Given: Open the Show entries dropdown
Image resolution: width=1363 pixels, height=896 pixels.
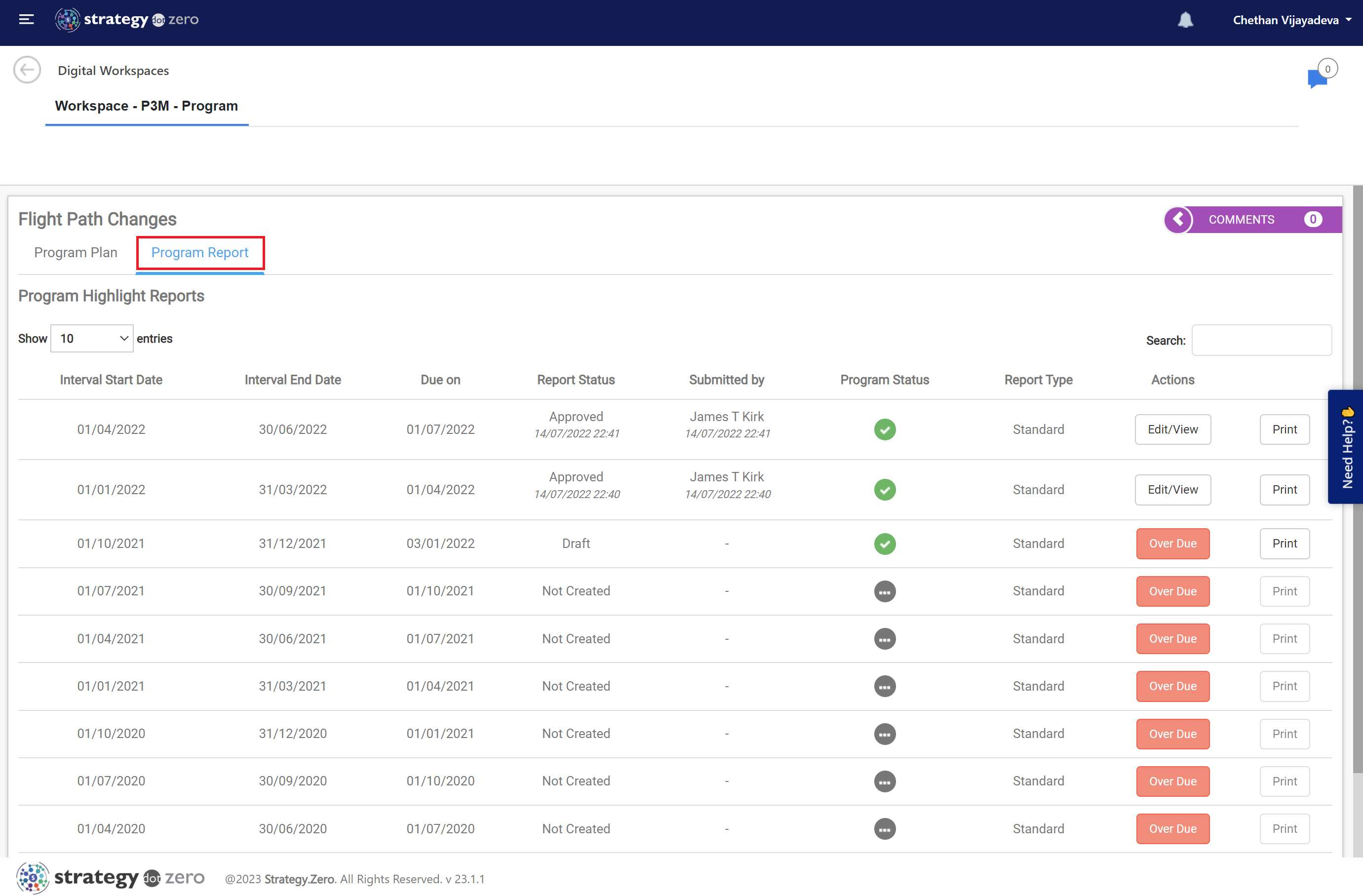Looking at the screenshot, I should tap(92, 338).
